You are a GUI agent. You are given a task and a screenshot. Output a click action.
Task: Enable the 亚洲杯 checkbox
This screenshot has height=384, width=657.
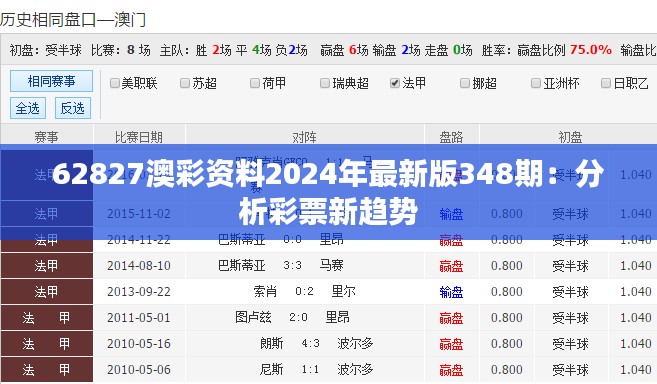pos(535,83)
